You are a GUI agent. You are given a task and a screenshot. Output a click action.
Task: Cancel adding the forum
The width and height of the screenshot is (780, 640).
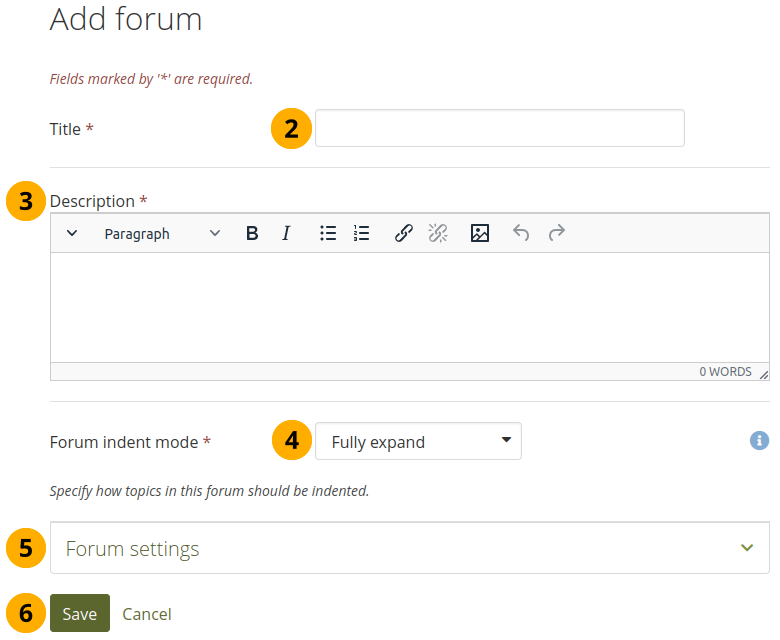[147, 614]
